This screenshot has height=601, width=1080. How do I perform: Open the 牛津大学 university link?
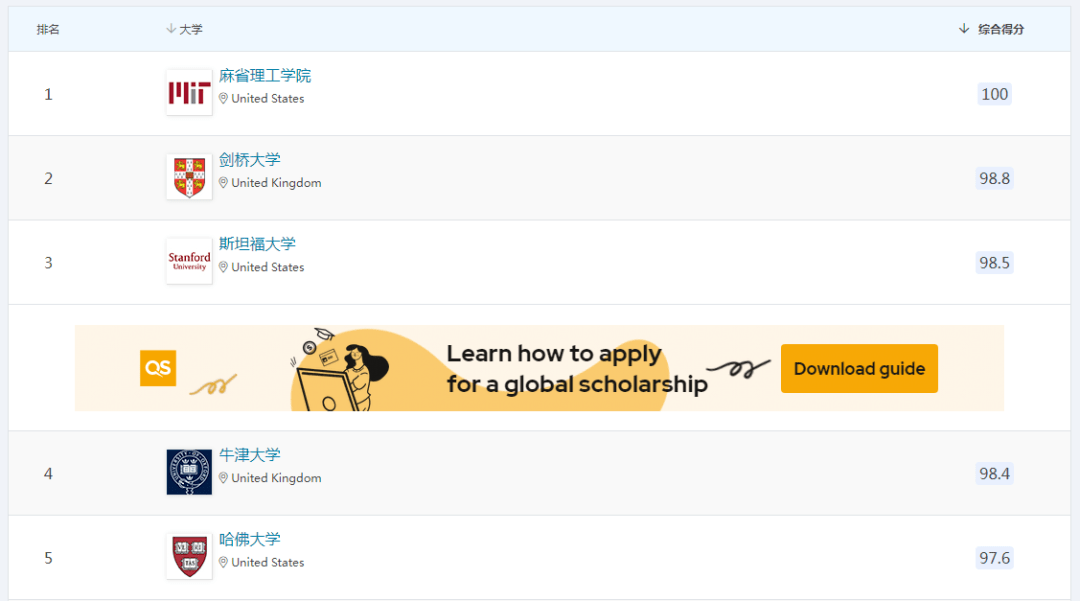tap(250, 455)
